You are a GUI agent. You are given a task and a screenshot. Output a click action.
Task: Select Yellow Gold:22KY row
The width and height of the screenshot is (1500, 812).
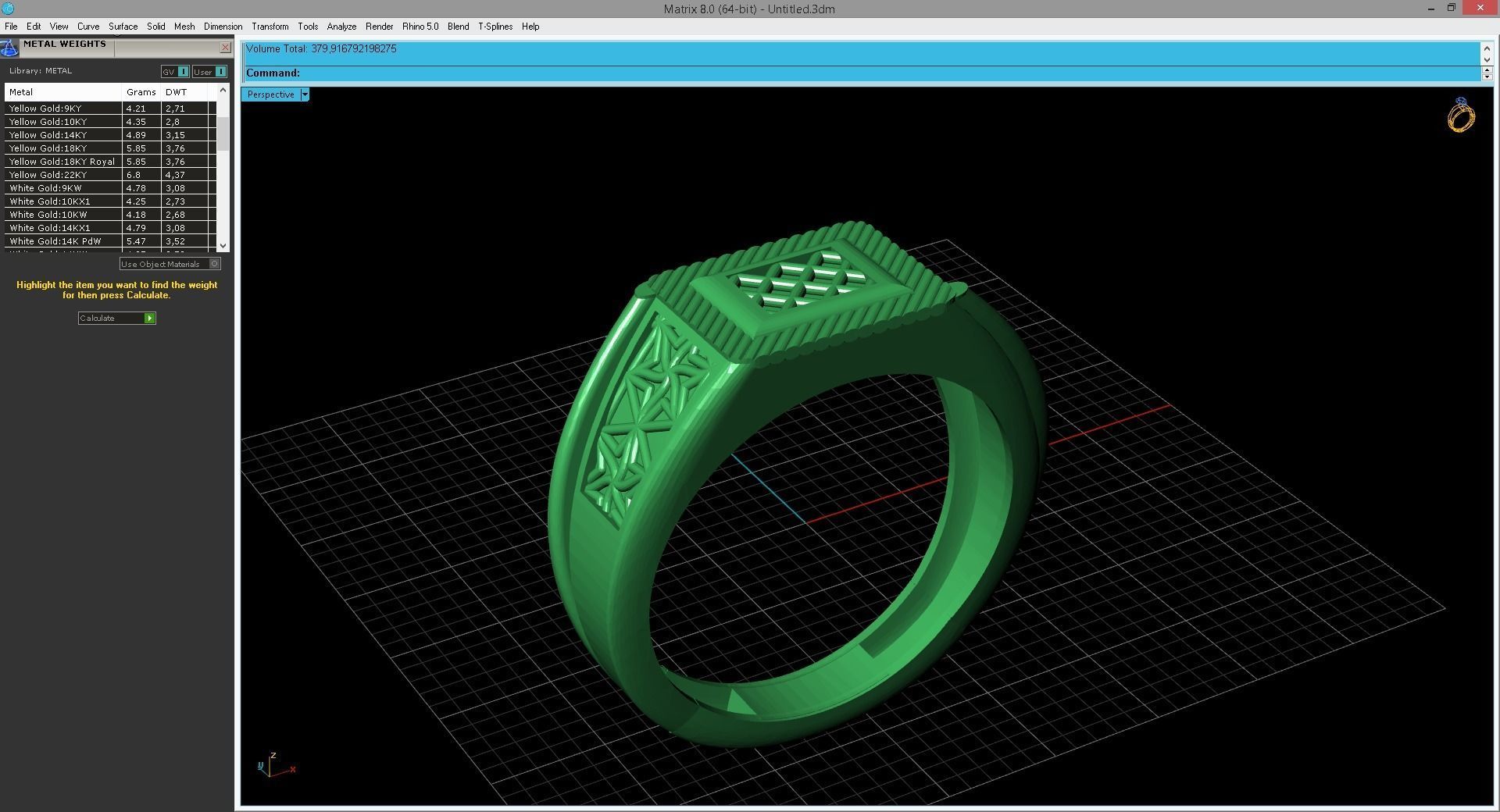click(x=110, y=175)
